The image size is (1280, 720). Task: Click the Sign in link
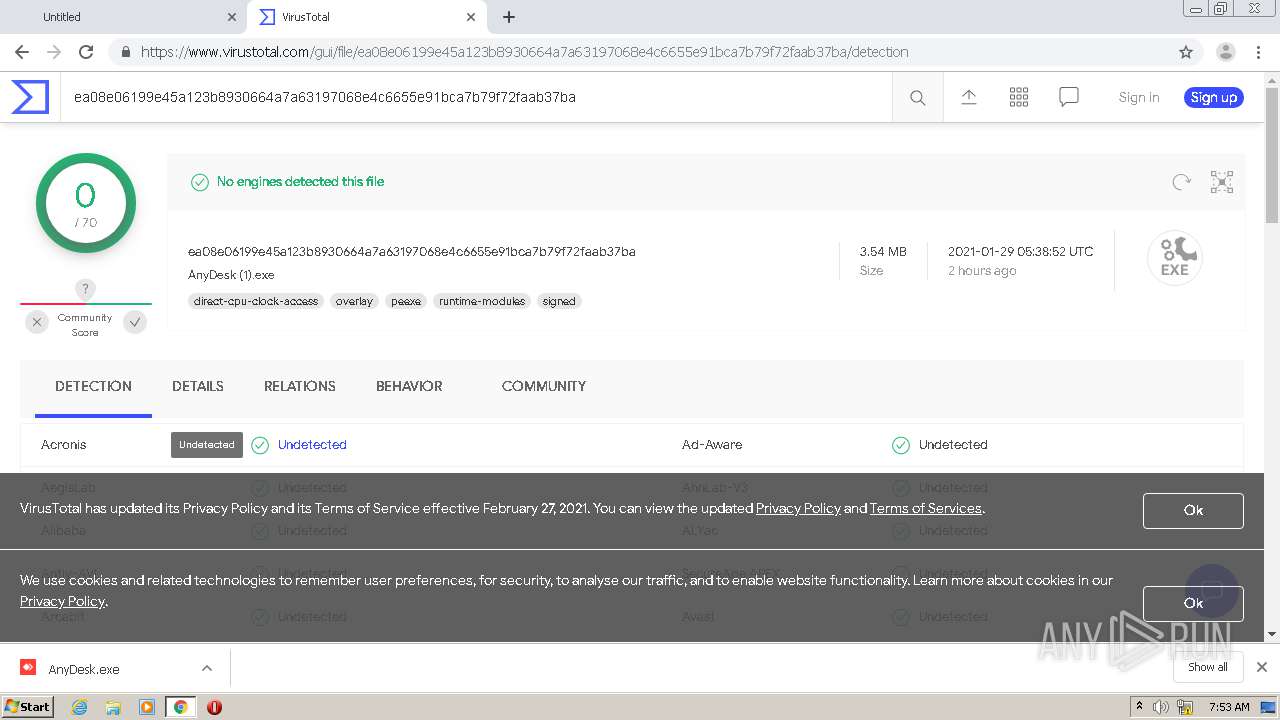[1139, 97]
